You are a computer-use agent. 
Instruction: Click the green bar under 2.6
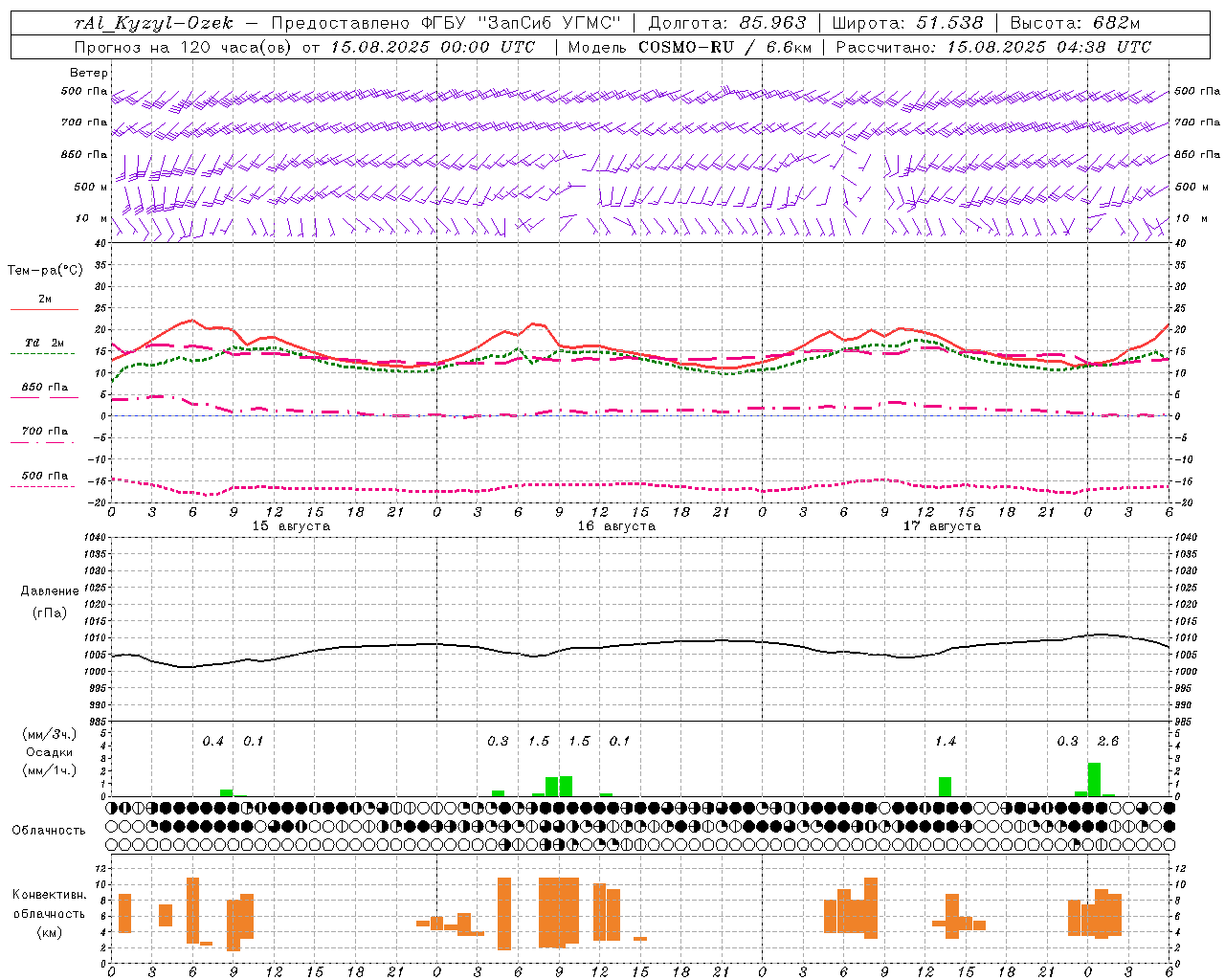click(1095, 779)
